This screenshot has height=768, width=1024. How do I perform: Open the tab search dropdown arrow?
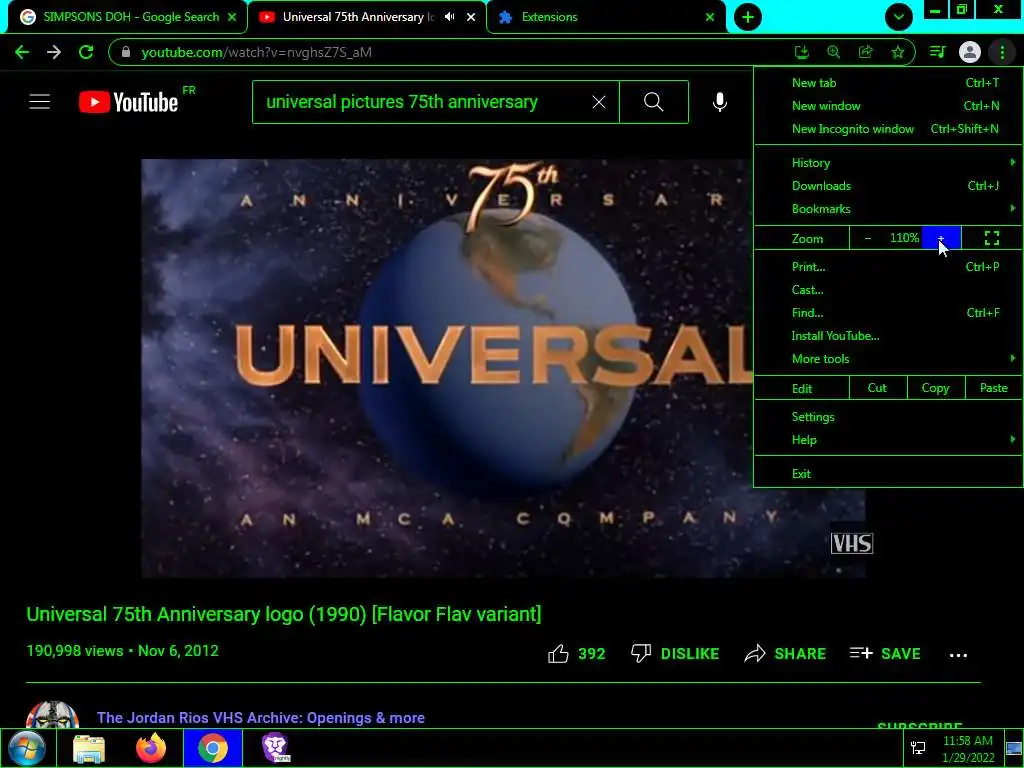[899, 17]
